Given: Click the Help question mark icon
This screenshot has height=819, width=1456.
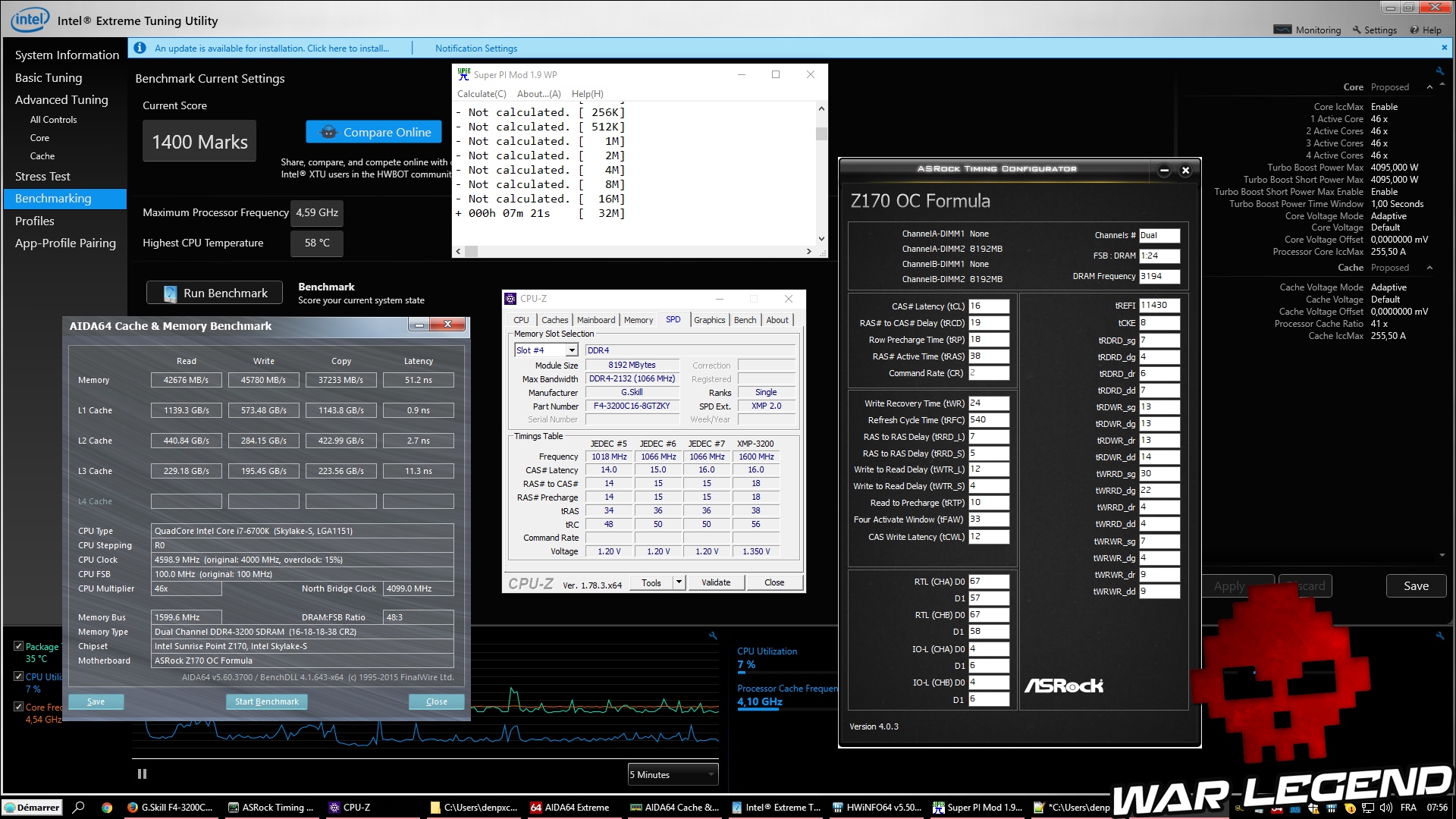Looking at the screenshot, I should [1414, 30].
